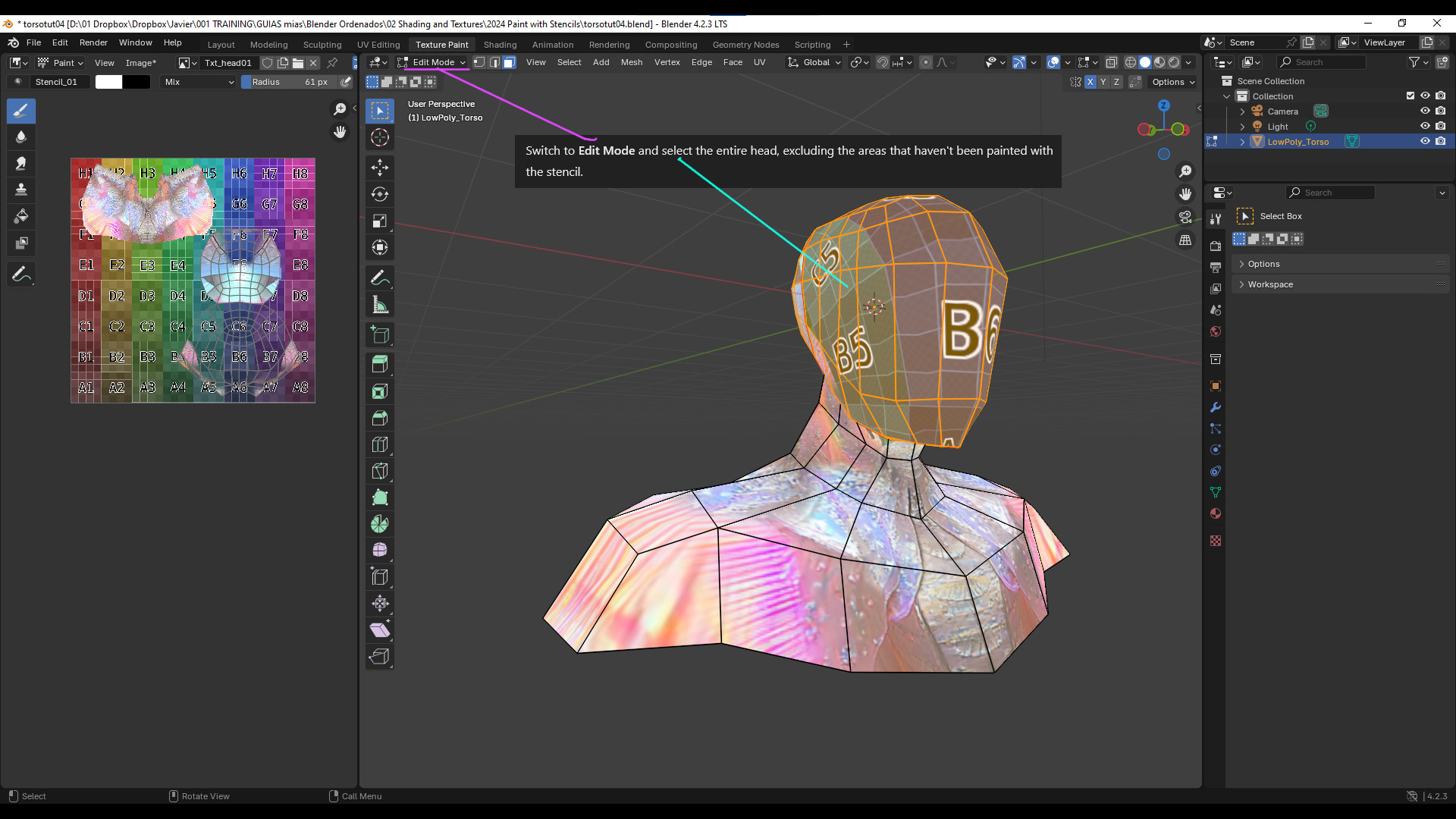Switch to the UV Editing workspace tab

(378, 45)
